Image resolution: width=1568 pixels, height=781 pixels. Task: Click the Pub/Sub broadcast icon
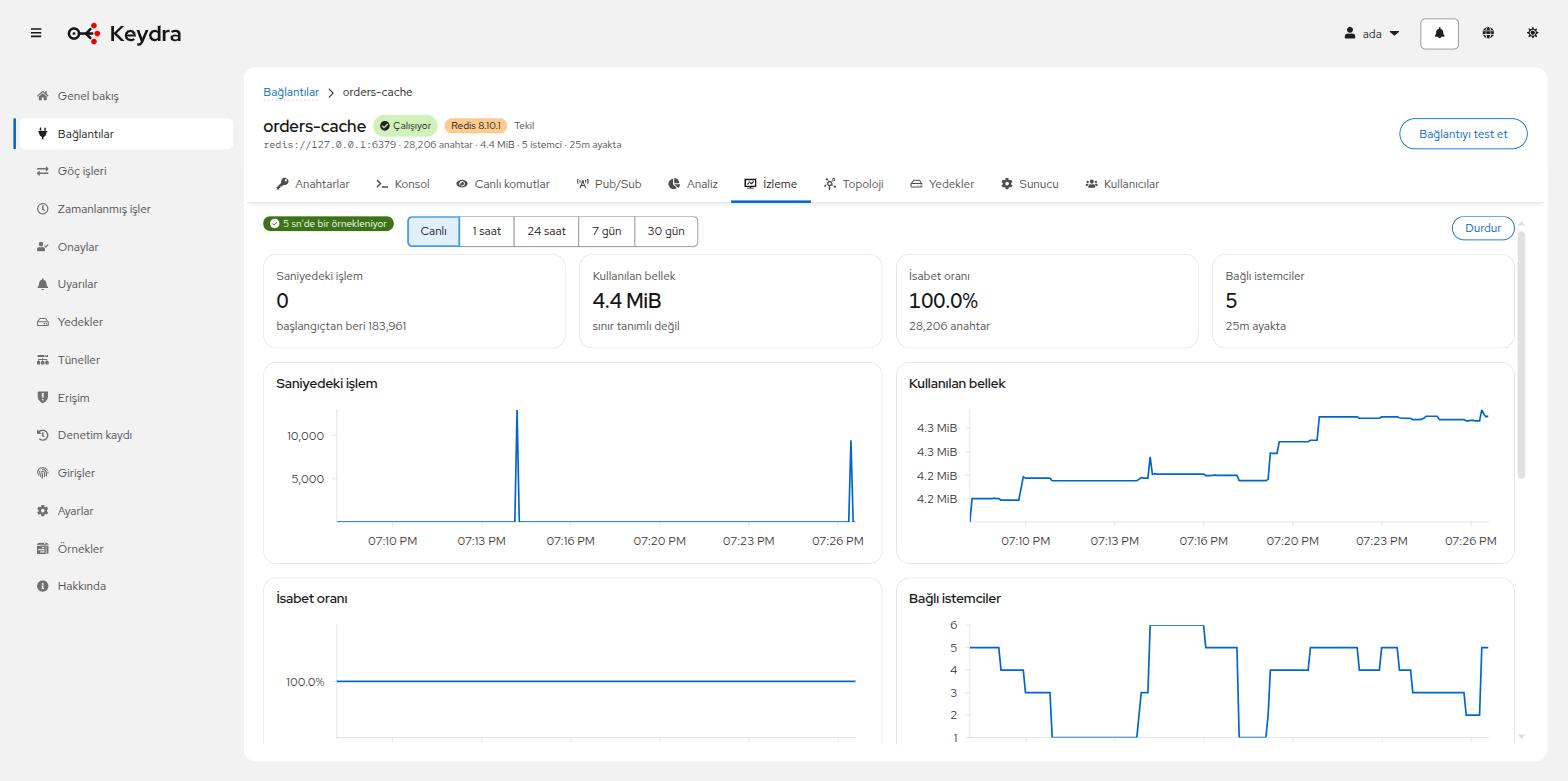point(583,184)
